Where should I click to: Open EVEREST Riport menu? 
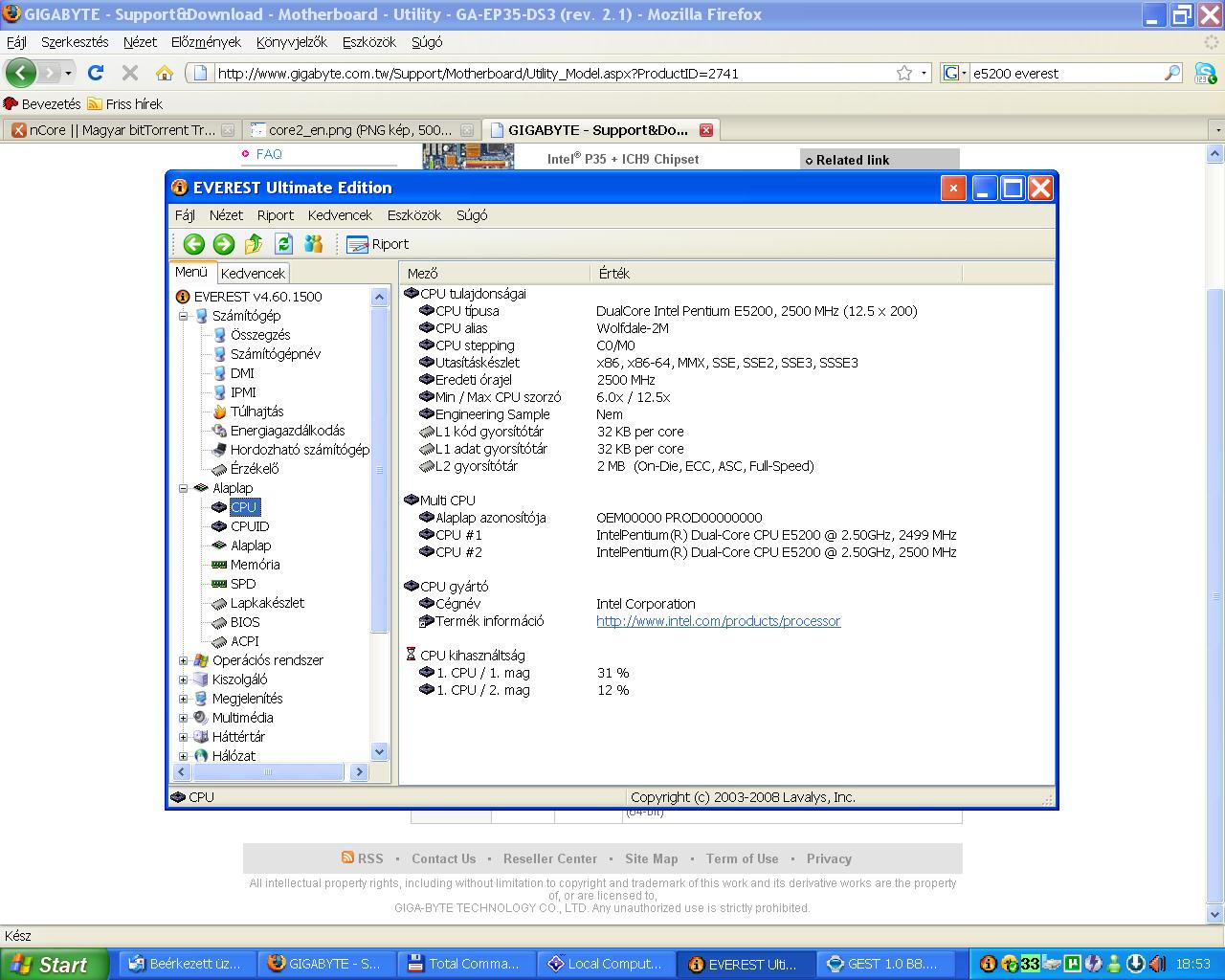276,215
